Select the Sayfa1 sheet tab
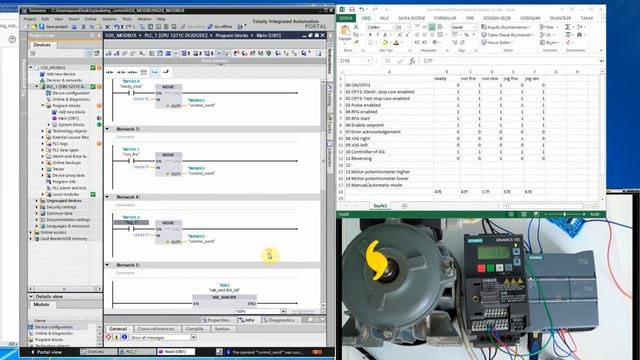Image resolution: width=640 pixels, height=360 pixels. (x=380, y=206)
